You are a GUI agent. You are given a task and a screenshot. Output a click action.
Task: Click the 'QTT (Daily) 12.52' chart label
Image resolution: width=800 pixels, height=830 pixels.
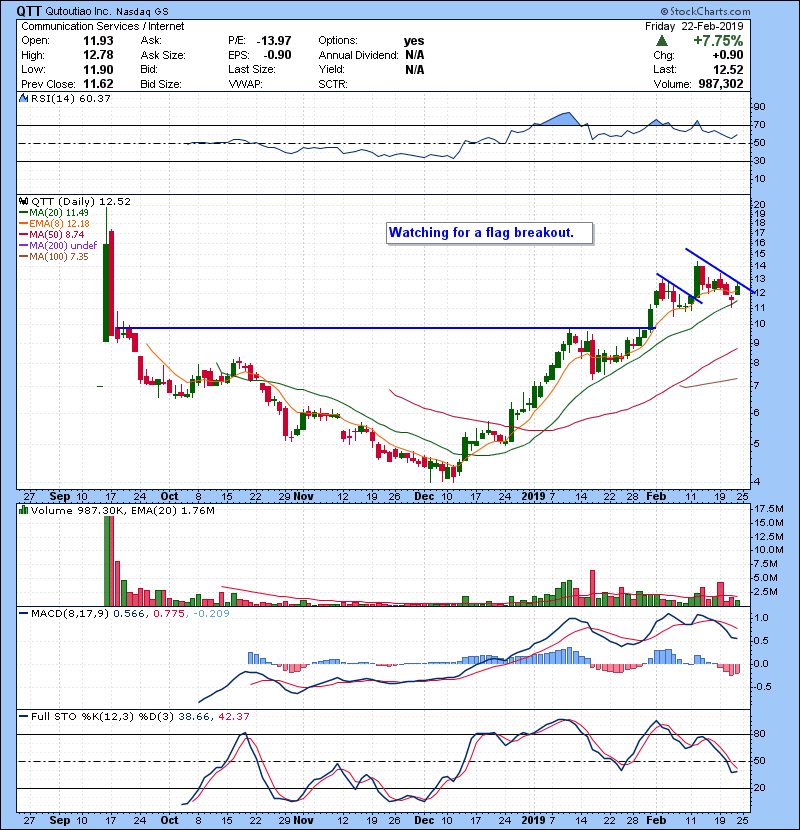81,201
